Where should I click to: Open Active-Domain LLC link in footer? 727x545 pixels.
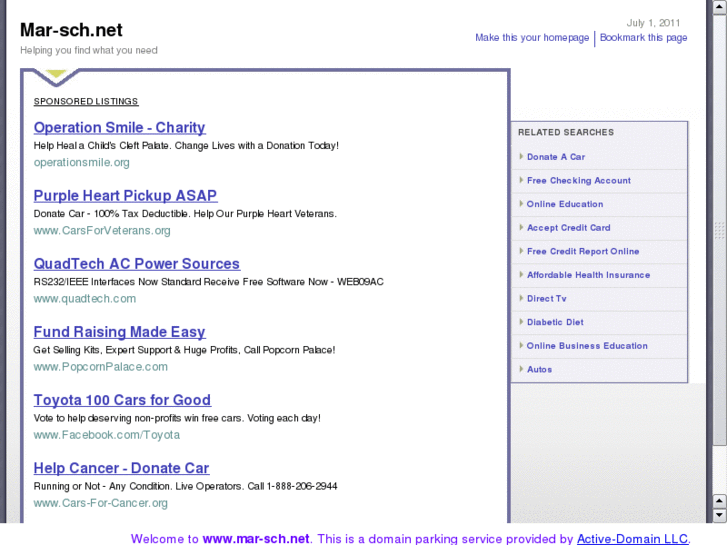[632, 539]
